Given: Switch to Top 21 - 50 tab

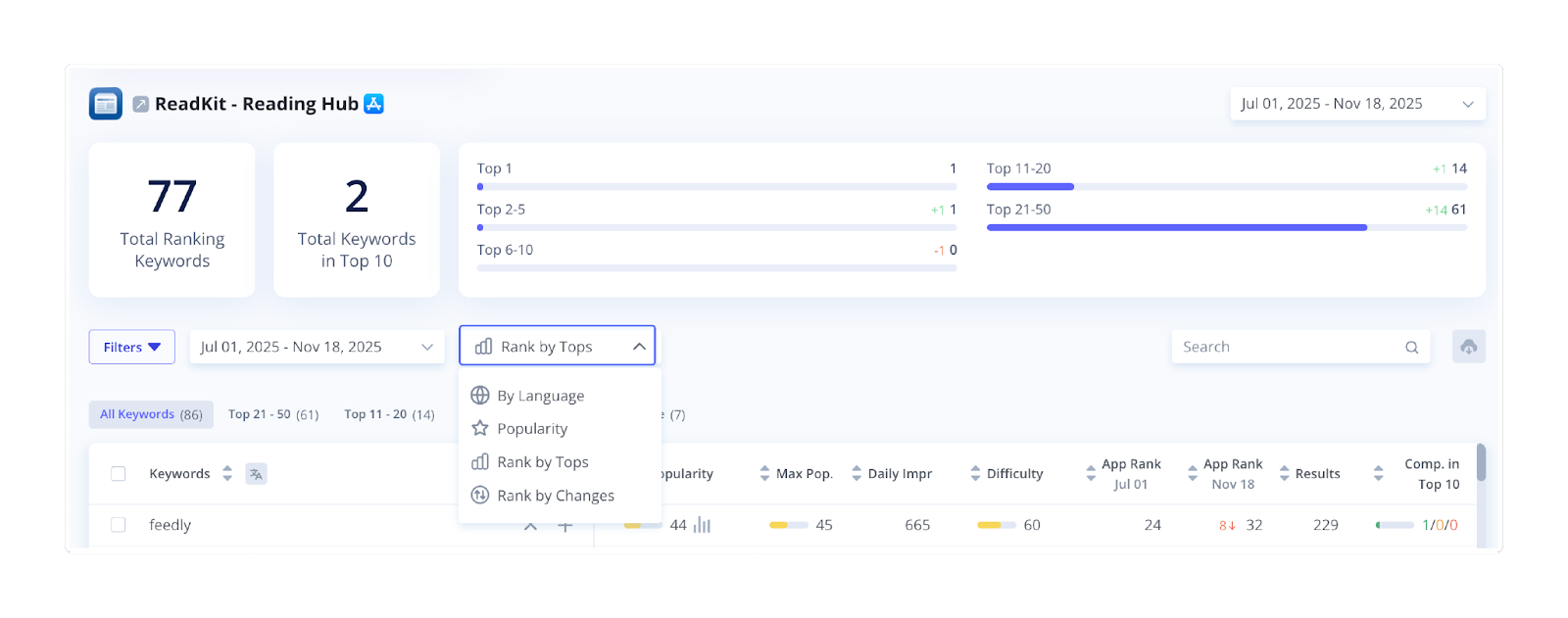Looking at the screenshot, I should coord(273,414).
